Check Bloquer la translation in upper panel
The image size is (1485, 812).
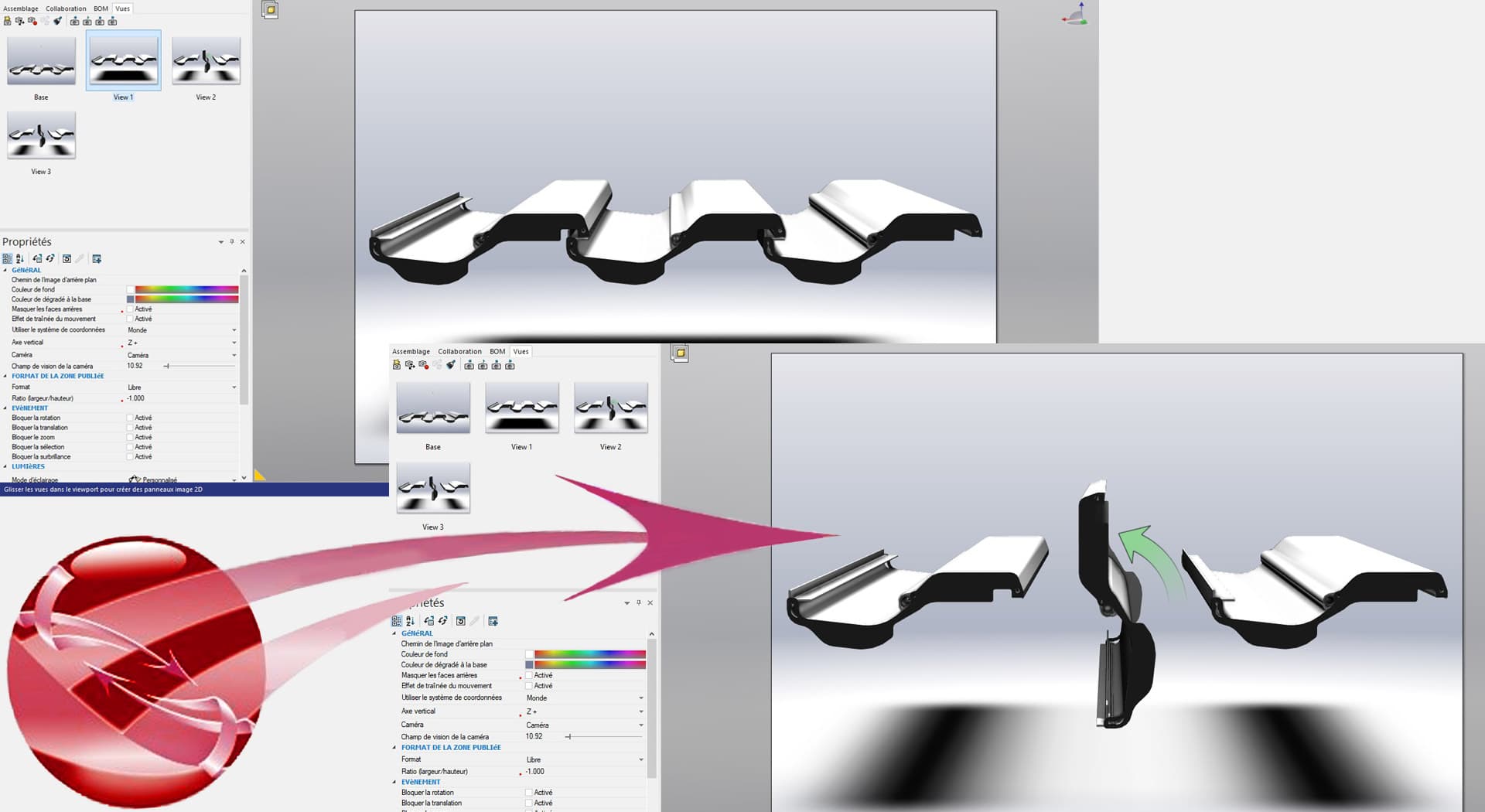[130, 428]
